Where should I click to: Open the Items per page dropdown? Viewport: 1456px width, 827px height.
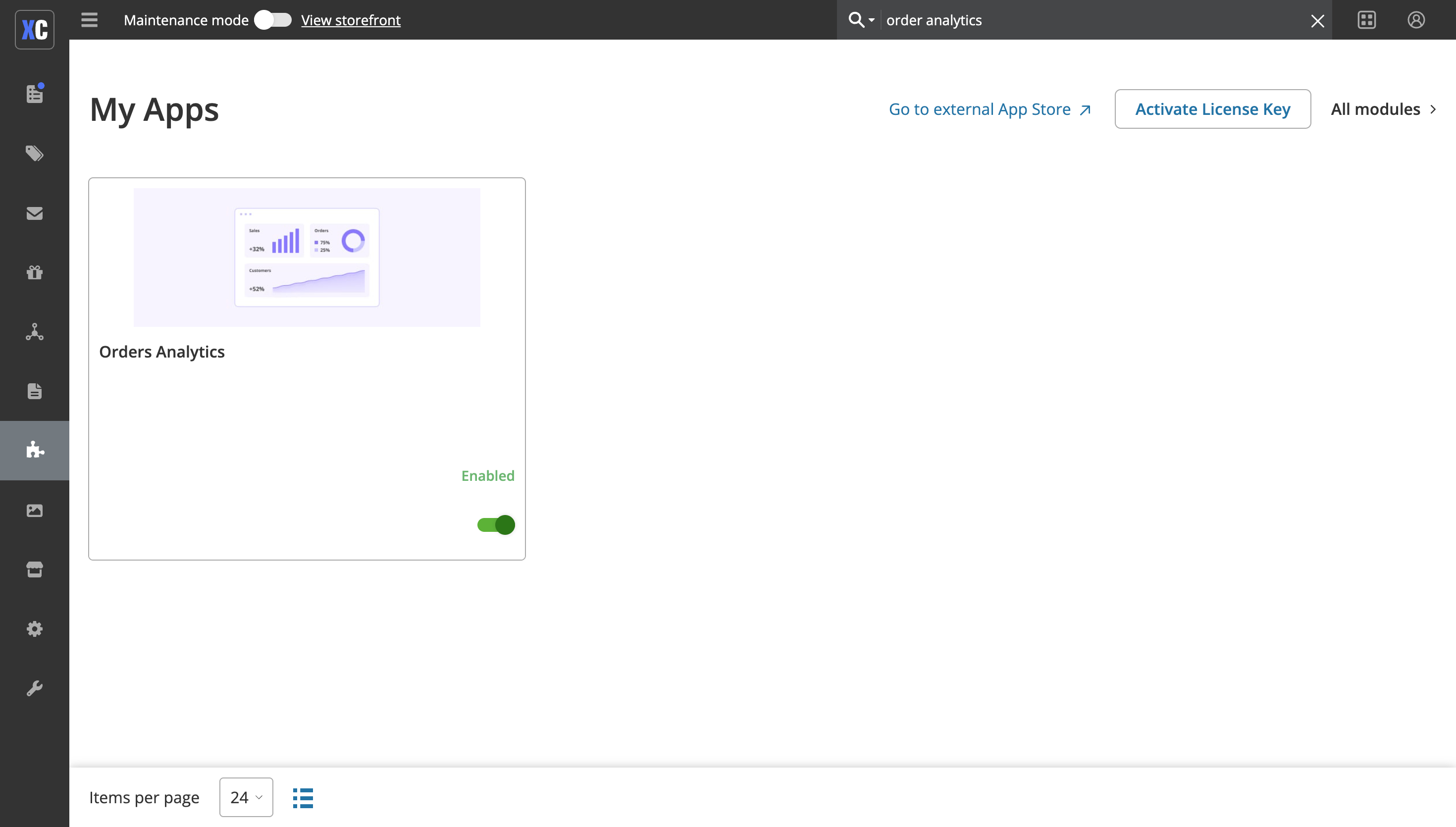click(246, 797)
